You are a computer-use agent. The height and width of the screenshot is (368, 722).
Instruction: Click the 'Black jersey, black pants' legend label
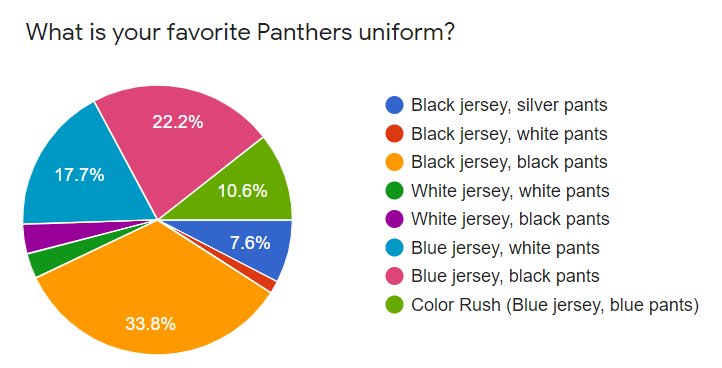tap(509, 163)
